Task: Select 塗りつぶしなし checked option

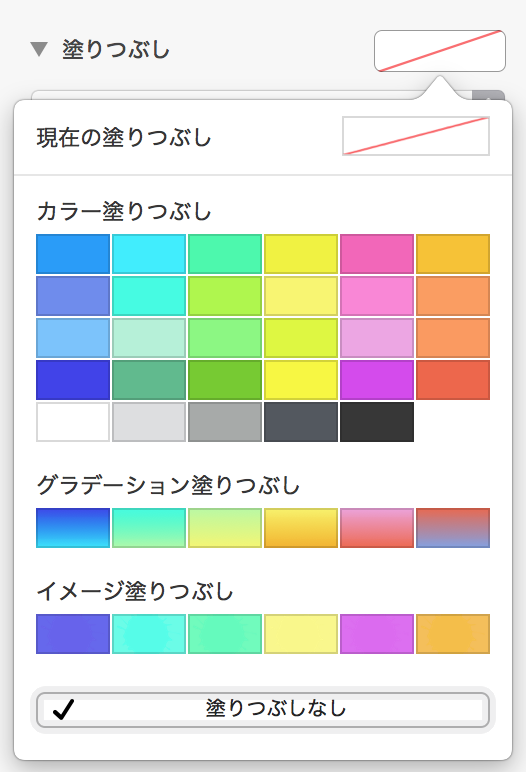Action: click(x=263, y=709)
